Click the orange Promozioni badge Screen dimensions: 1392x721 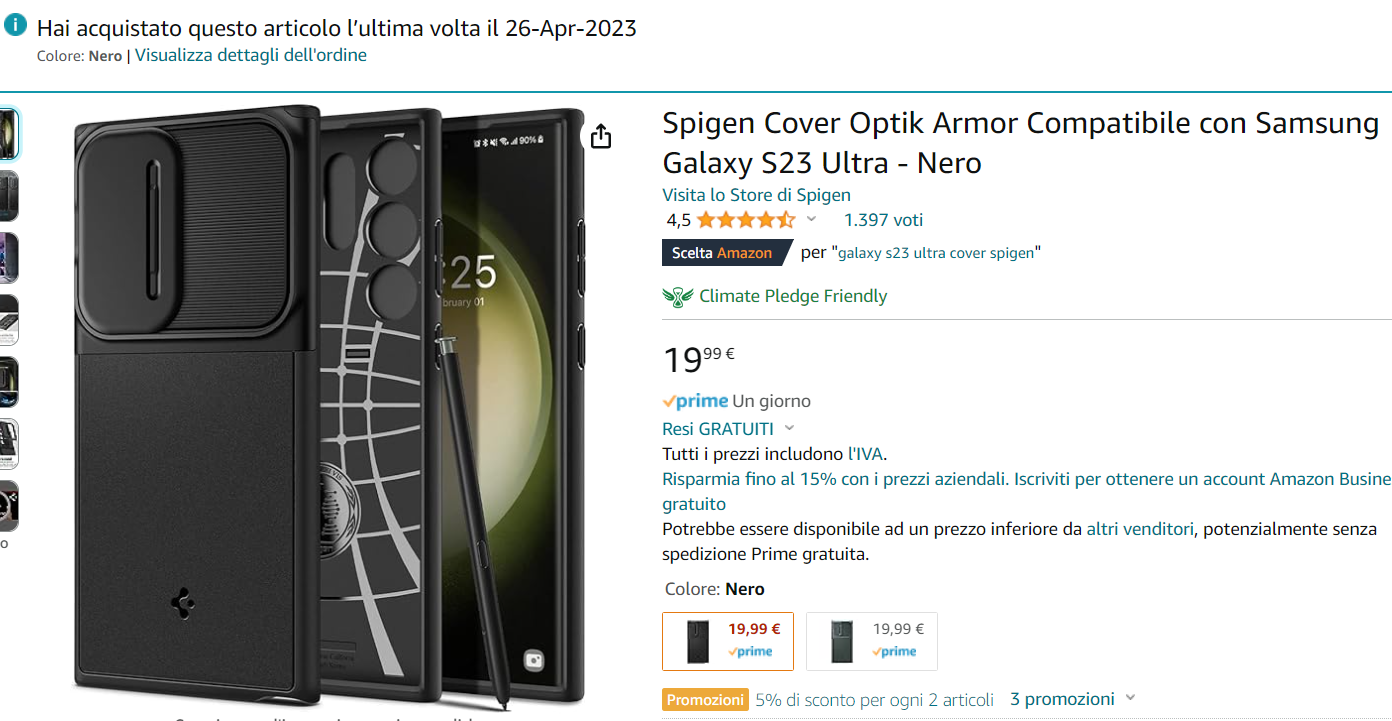(706, 700)
